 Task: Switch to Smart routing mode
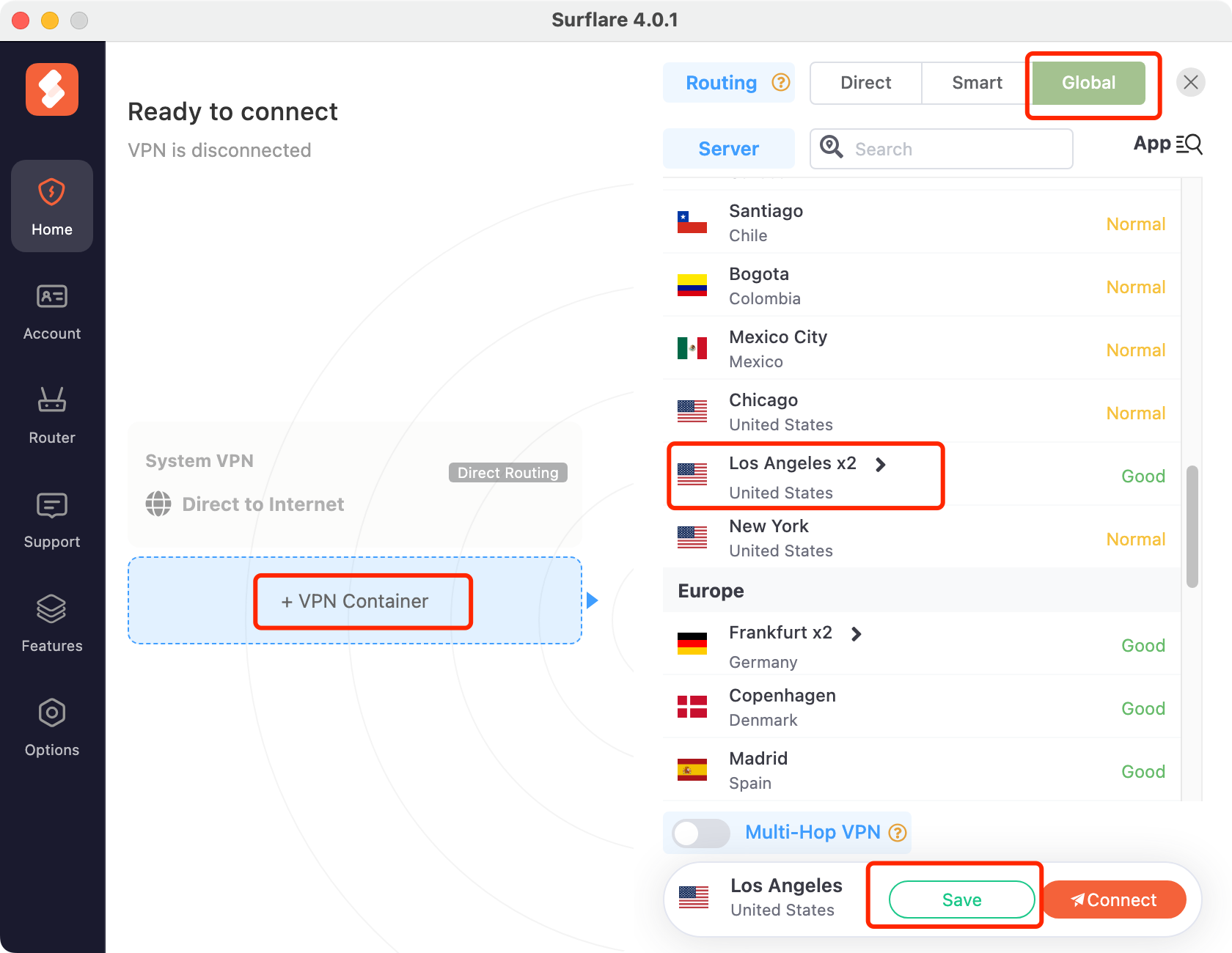coord(977,82)
